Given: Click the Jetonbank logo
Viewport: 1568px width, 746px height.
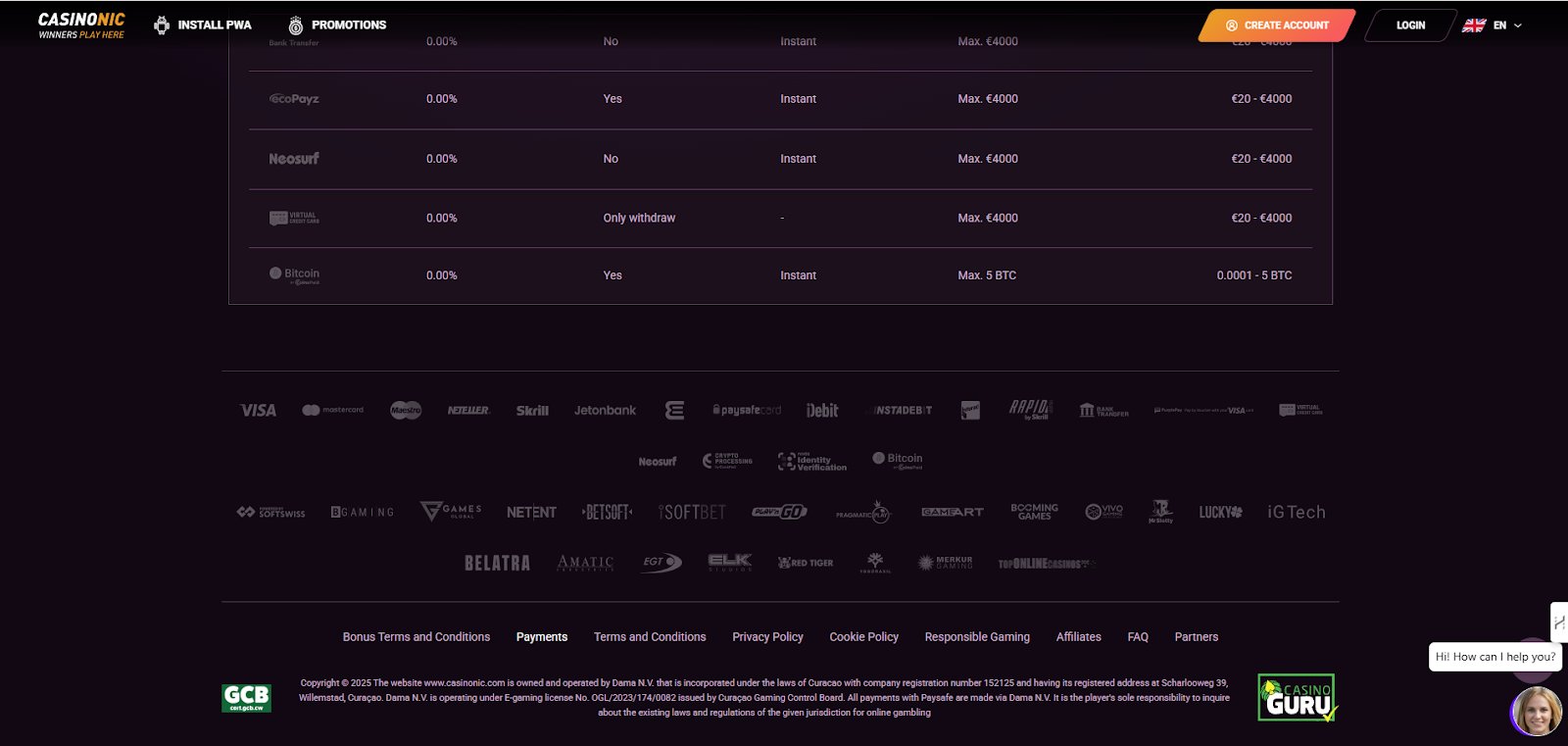Looking at the screenshot, I should click(605, 411).
